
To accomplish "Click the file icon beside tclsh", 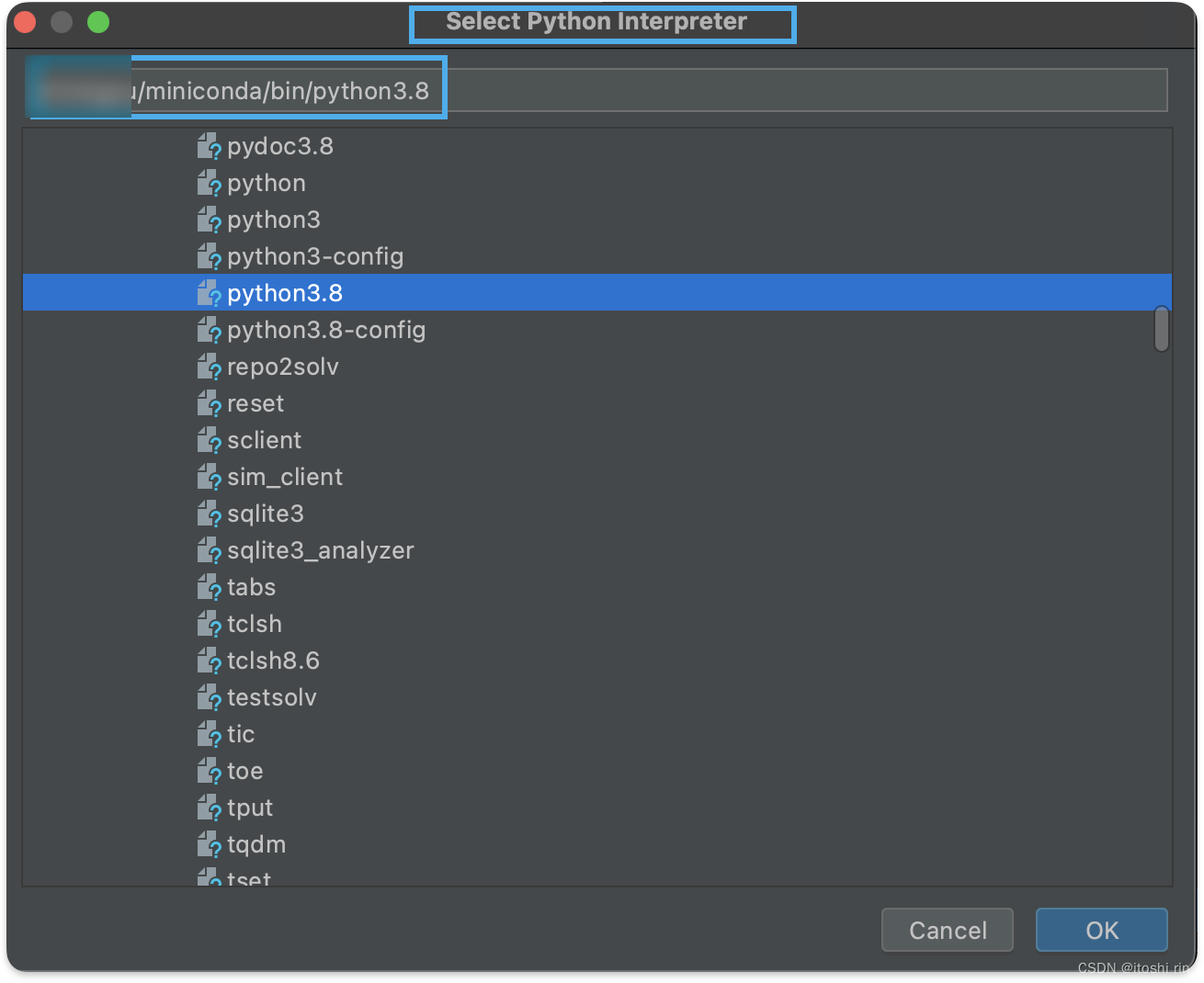I will click(x=210, y=624).
